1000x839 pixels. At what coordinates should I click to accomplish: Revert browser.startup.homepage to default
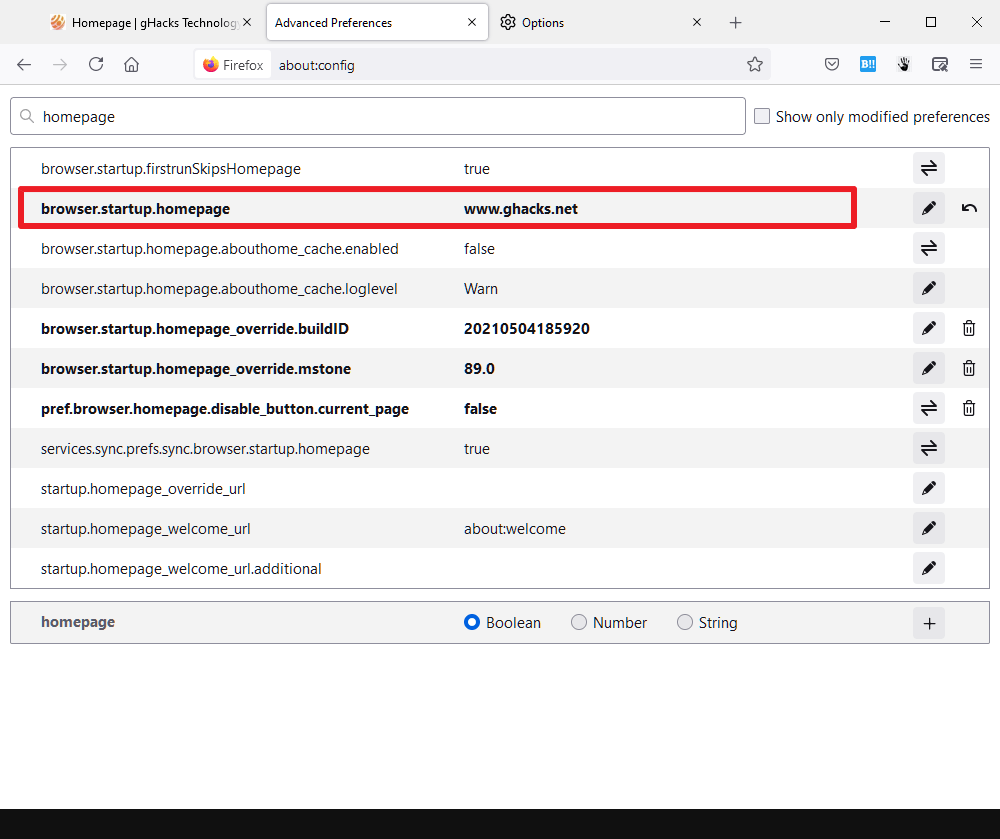click(x=968, y=208)
